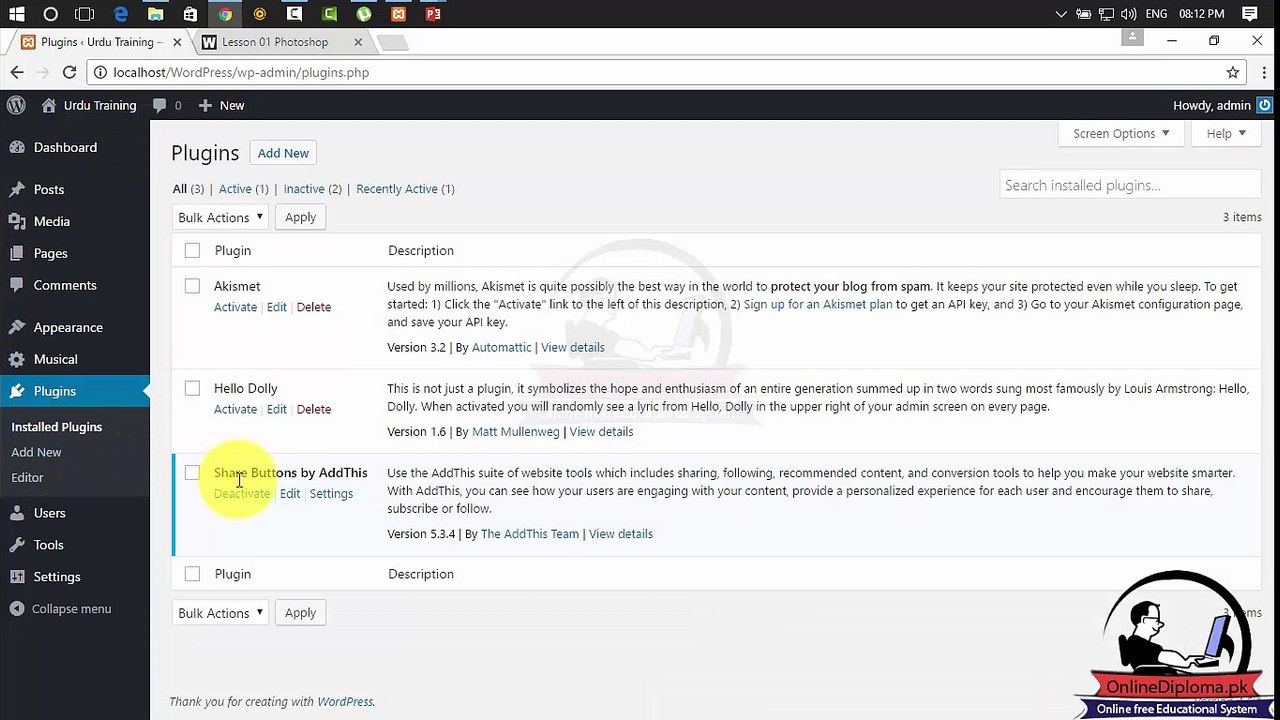Click the plus New icon in admin bar
1280x720 pixels.
[x=205, y=105]
